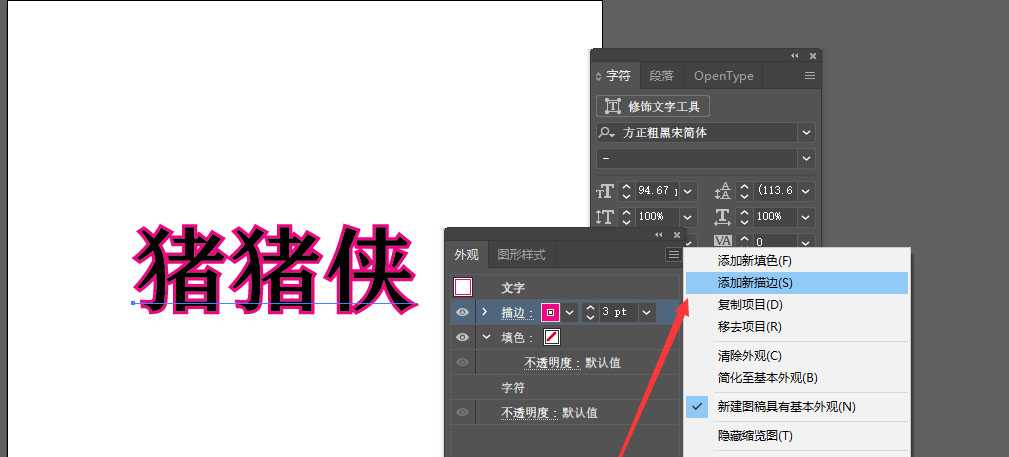The image size is (1009, 457).
Task: Collapse the 填色 fill attribute row
Action: click(486, 337)
